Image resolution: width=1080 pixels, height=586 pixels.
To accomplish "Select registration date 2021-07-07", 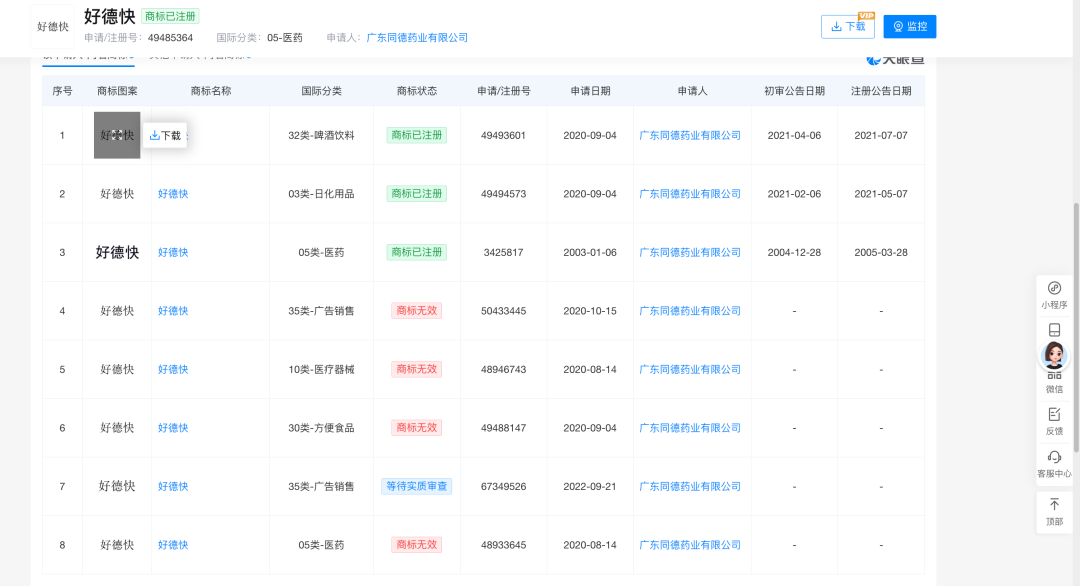I will 881,135.
